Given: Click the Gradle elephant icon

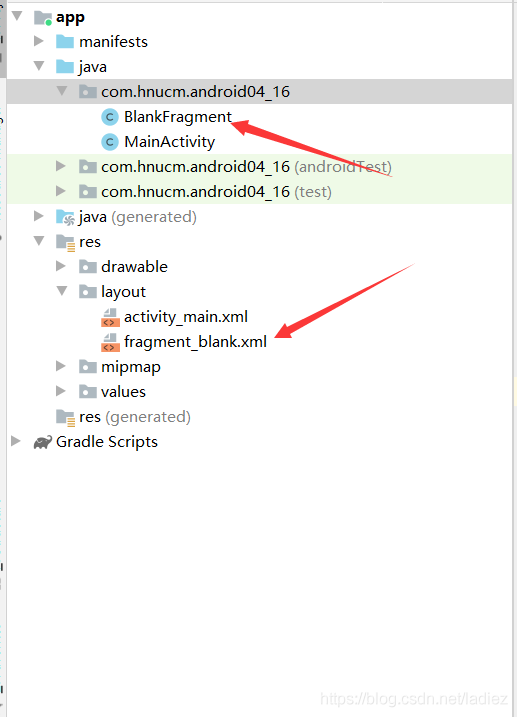Looking at the screenshot, I should click(43, 442).
